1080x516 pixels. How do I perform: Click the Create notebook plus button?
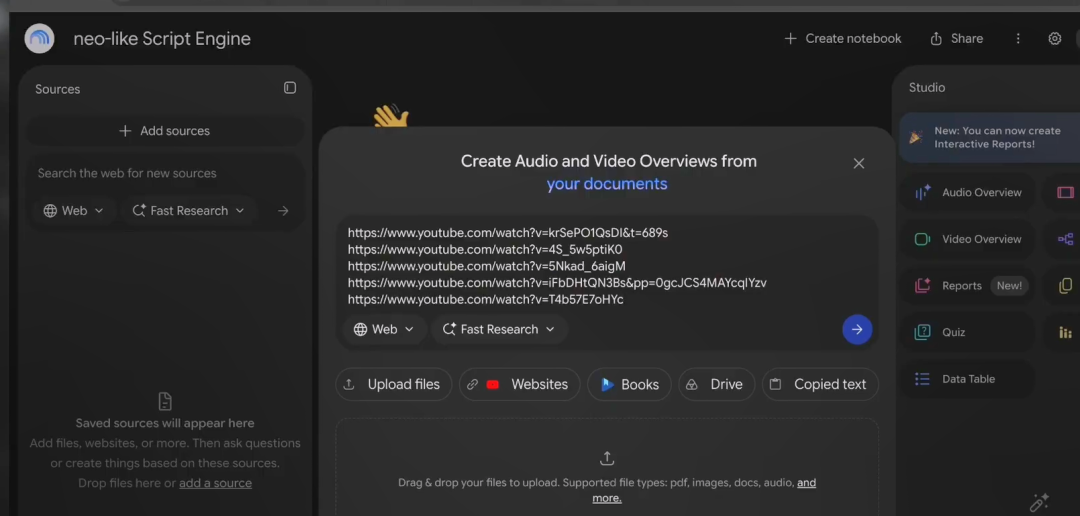842,39
